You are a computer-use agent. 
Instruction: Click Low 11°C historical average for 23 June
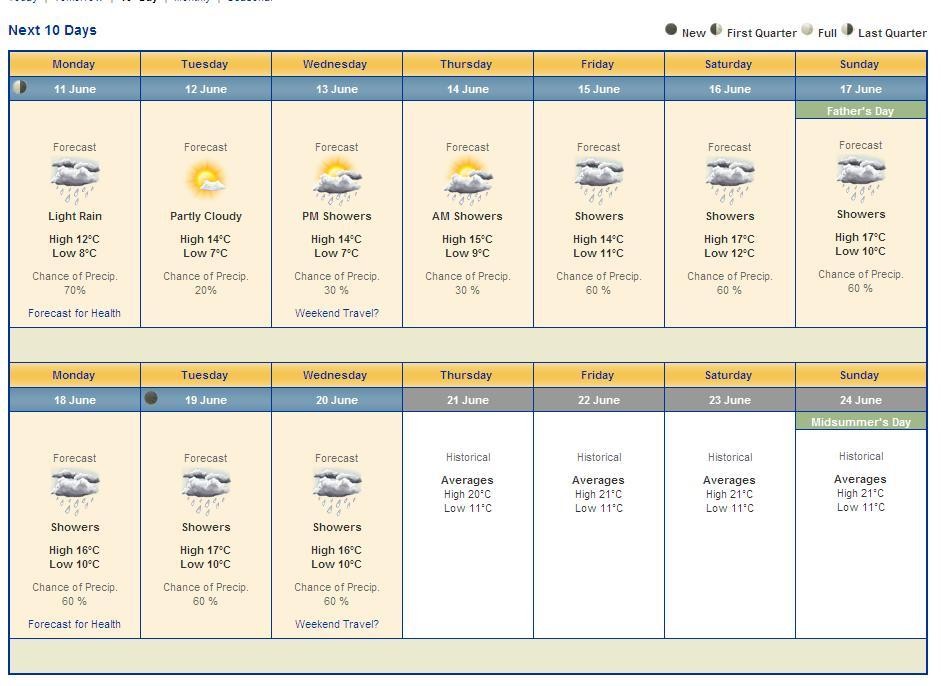(x=730, y=508)
